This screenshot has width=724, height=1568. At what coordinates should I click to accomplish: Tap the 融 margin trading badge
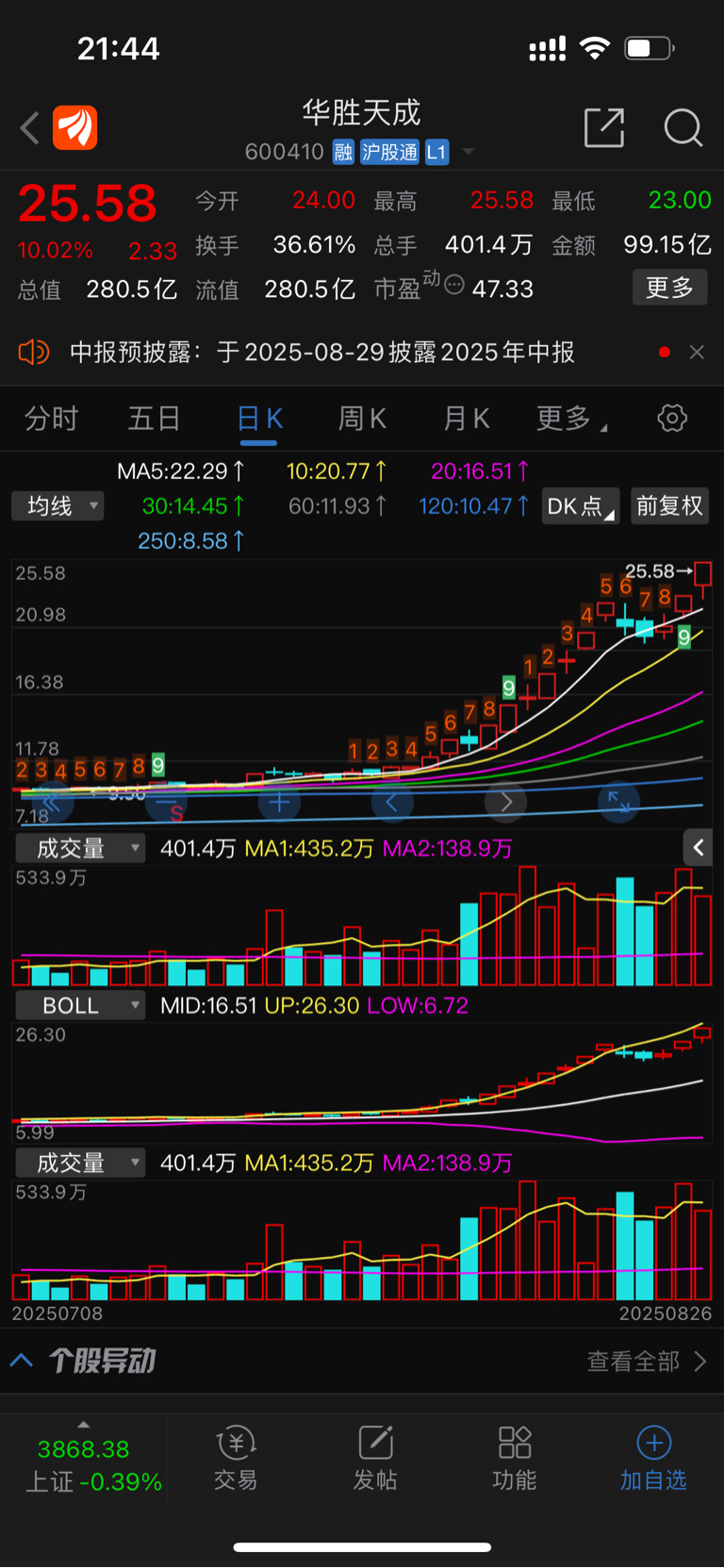(x=343, y=152)
